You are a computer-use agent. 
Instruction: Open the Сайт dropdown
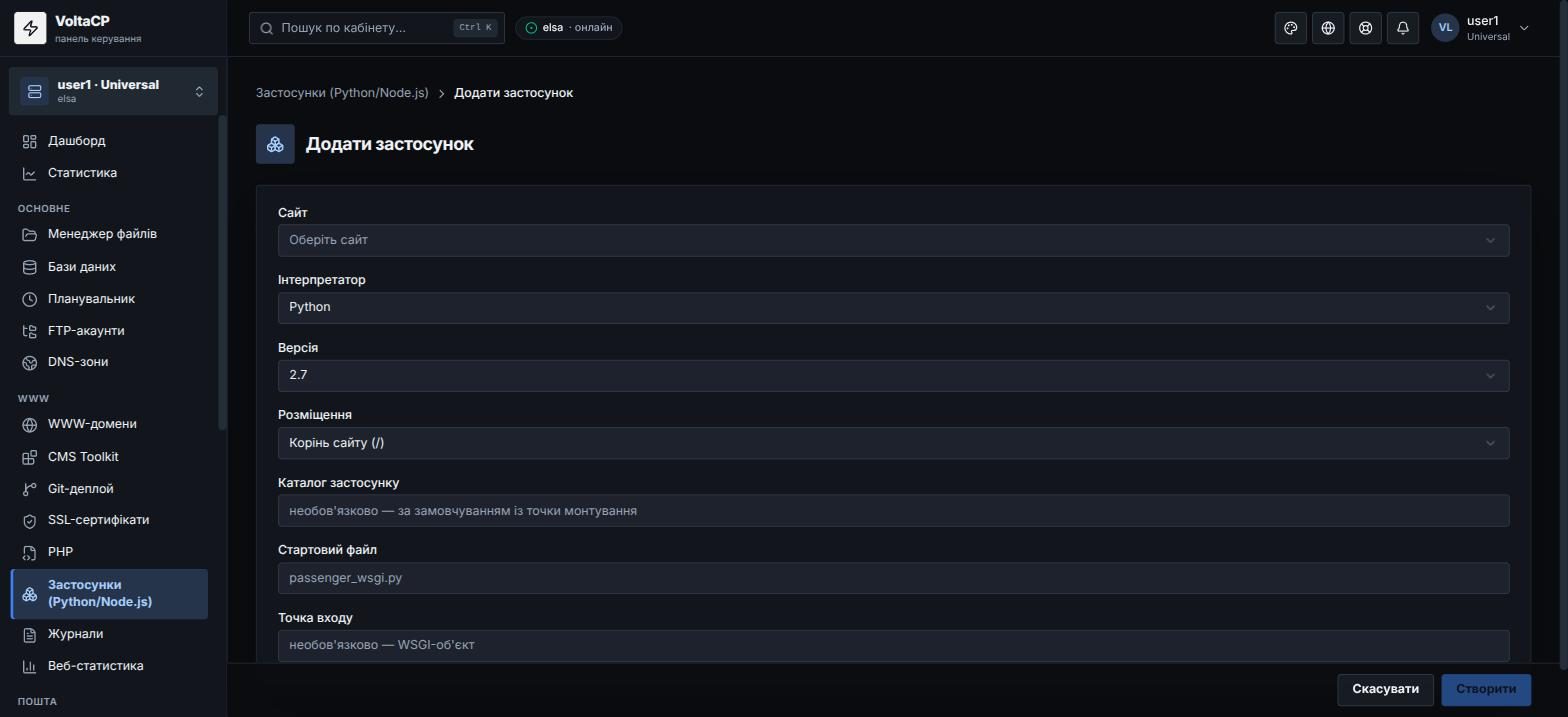[x=893, y=240]
